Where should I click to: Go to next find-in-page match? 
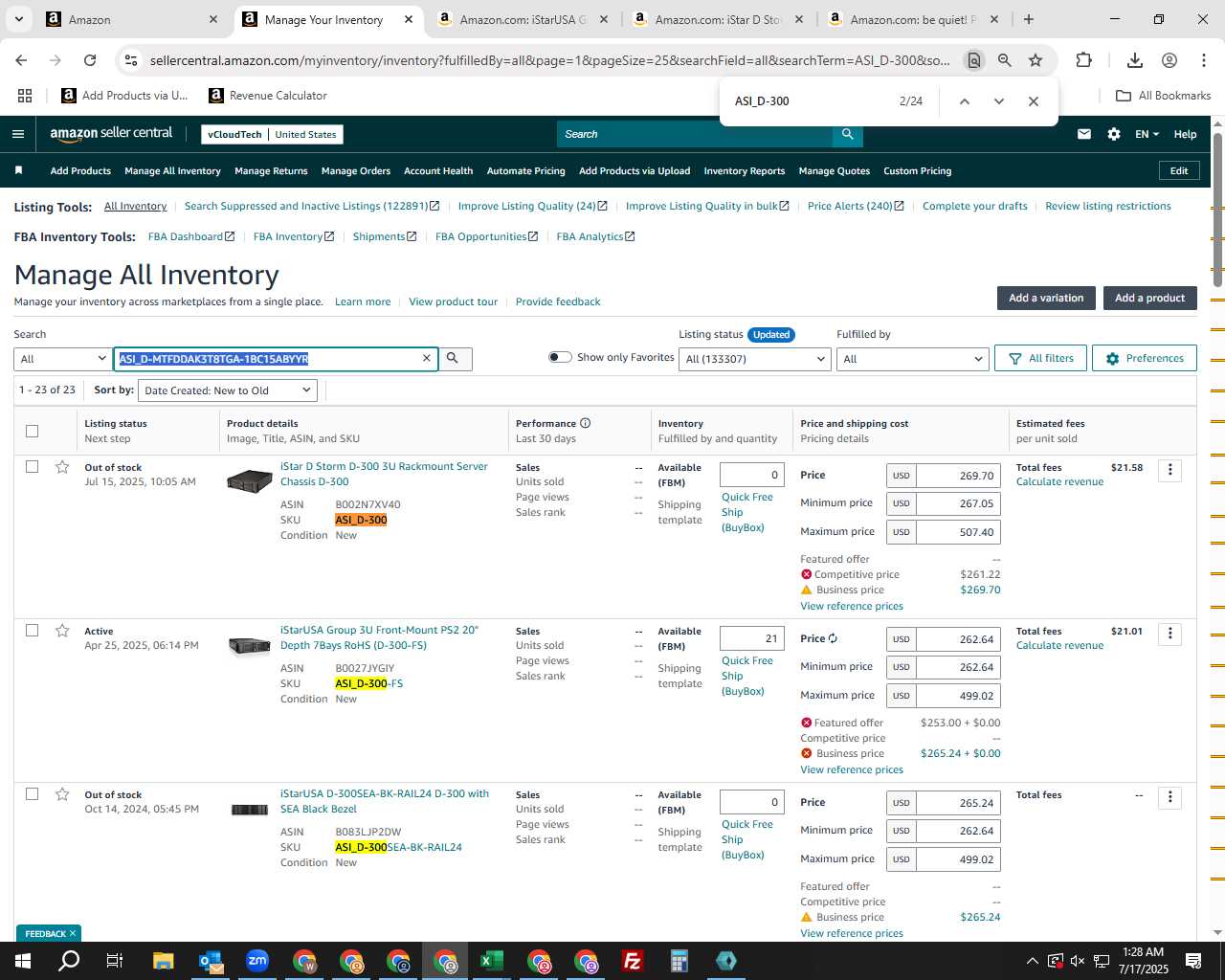point(999,101)
